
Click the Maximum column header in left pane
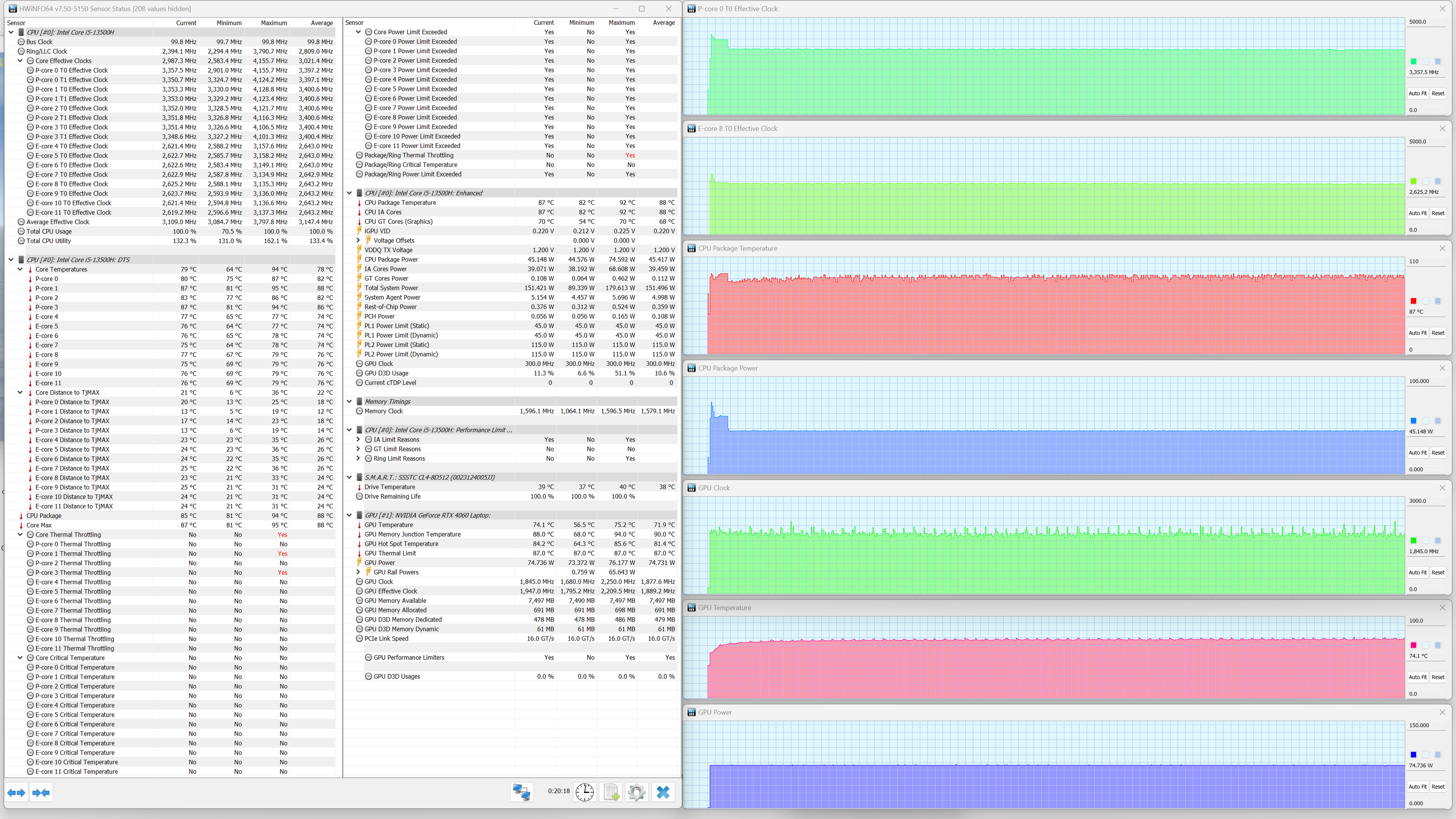tap(274, 23)
